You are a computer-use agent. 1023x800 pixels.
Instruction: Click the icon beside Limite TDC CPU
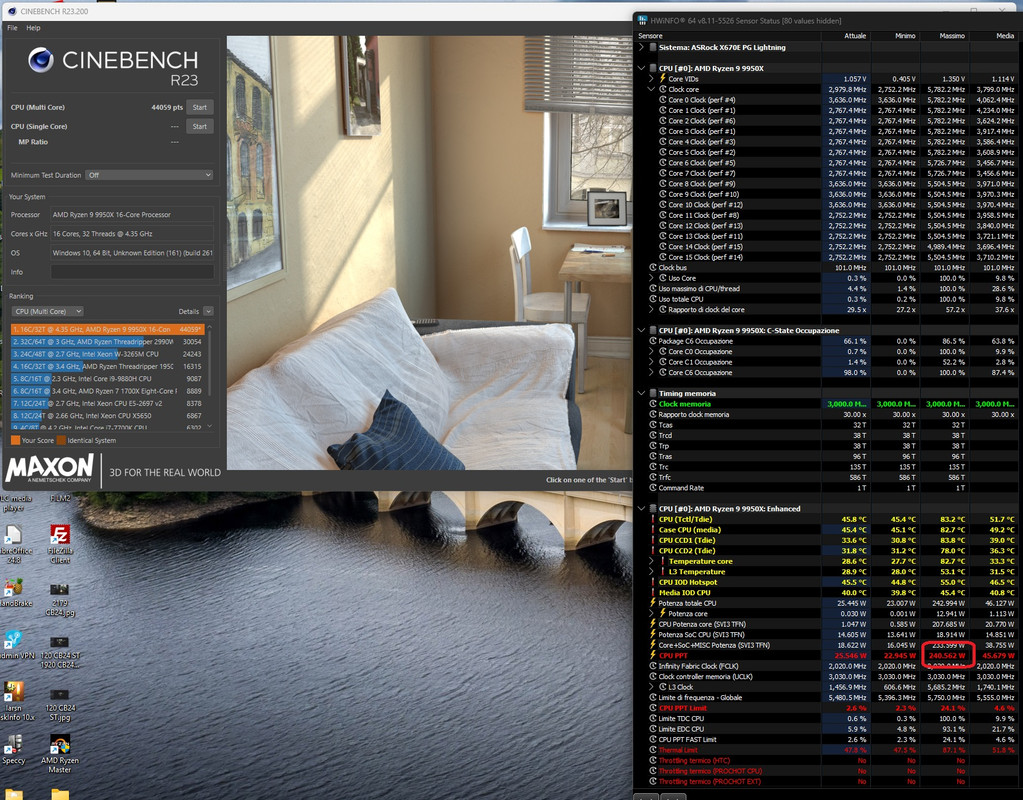[653, 718]
